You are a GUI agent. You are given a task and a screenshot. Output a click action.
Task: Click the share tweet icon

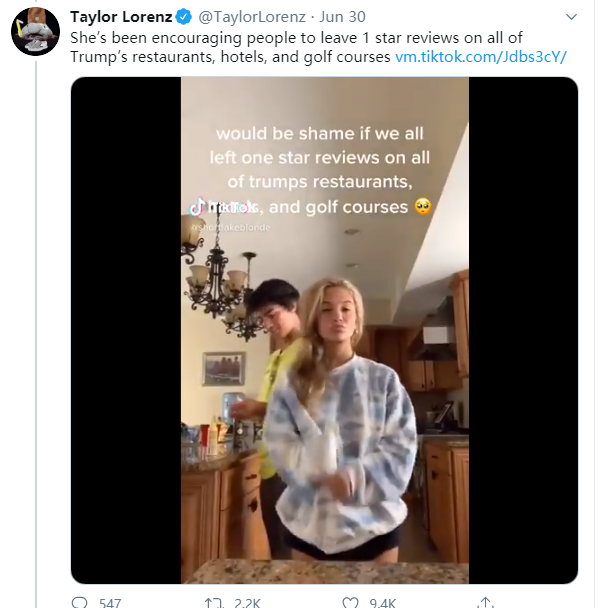coord(485,602)
